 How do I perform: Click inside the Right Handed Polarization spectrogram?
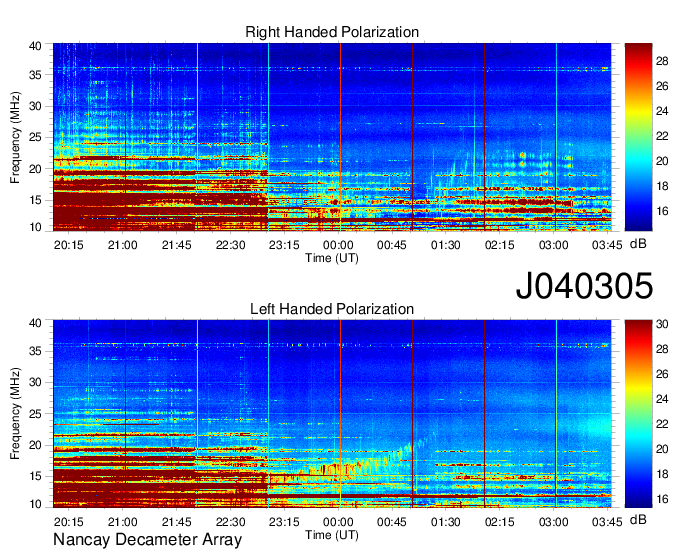[x=332, y=137]
